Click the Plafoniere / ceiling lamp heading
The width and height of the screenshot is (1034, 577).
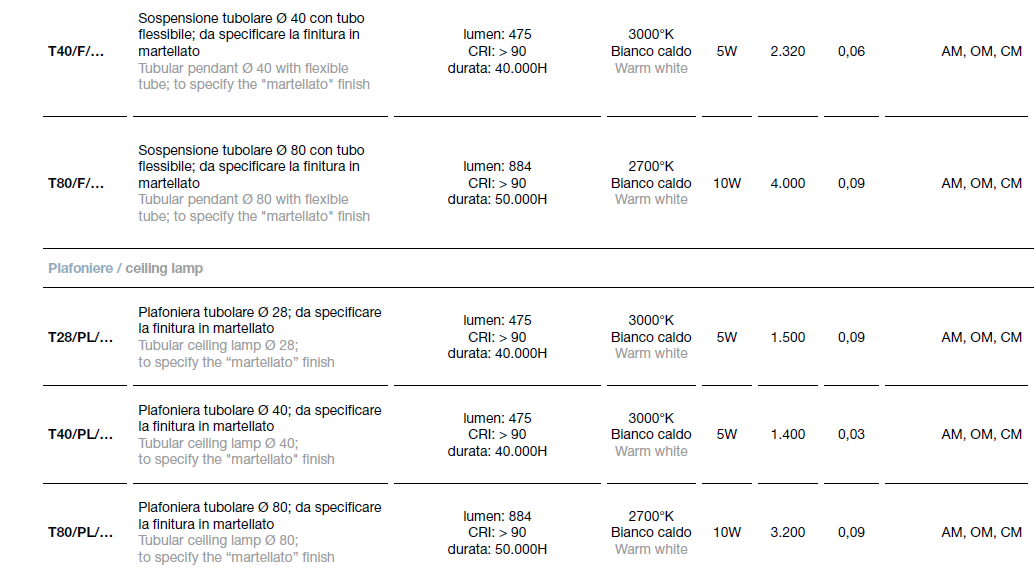pyautogui.click(x=125, y=268)
